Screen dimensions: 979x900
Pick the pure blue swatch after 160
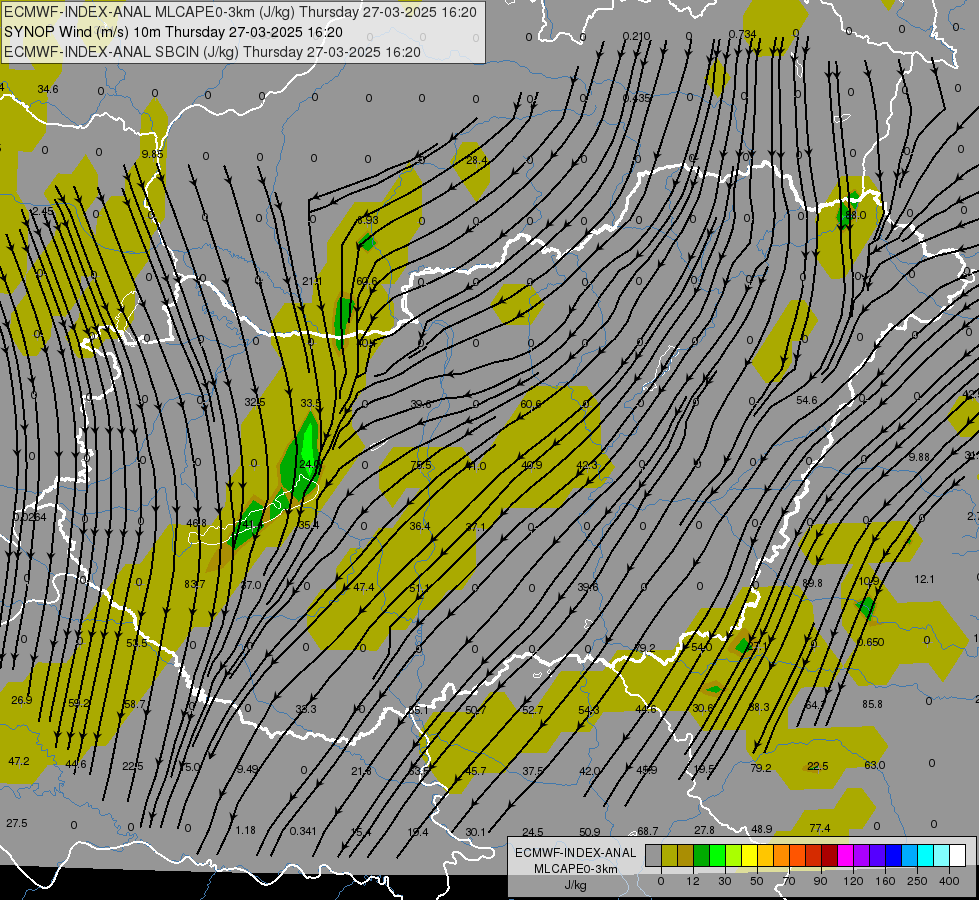(893, 856)
